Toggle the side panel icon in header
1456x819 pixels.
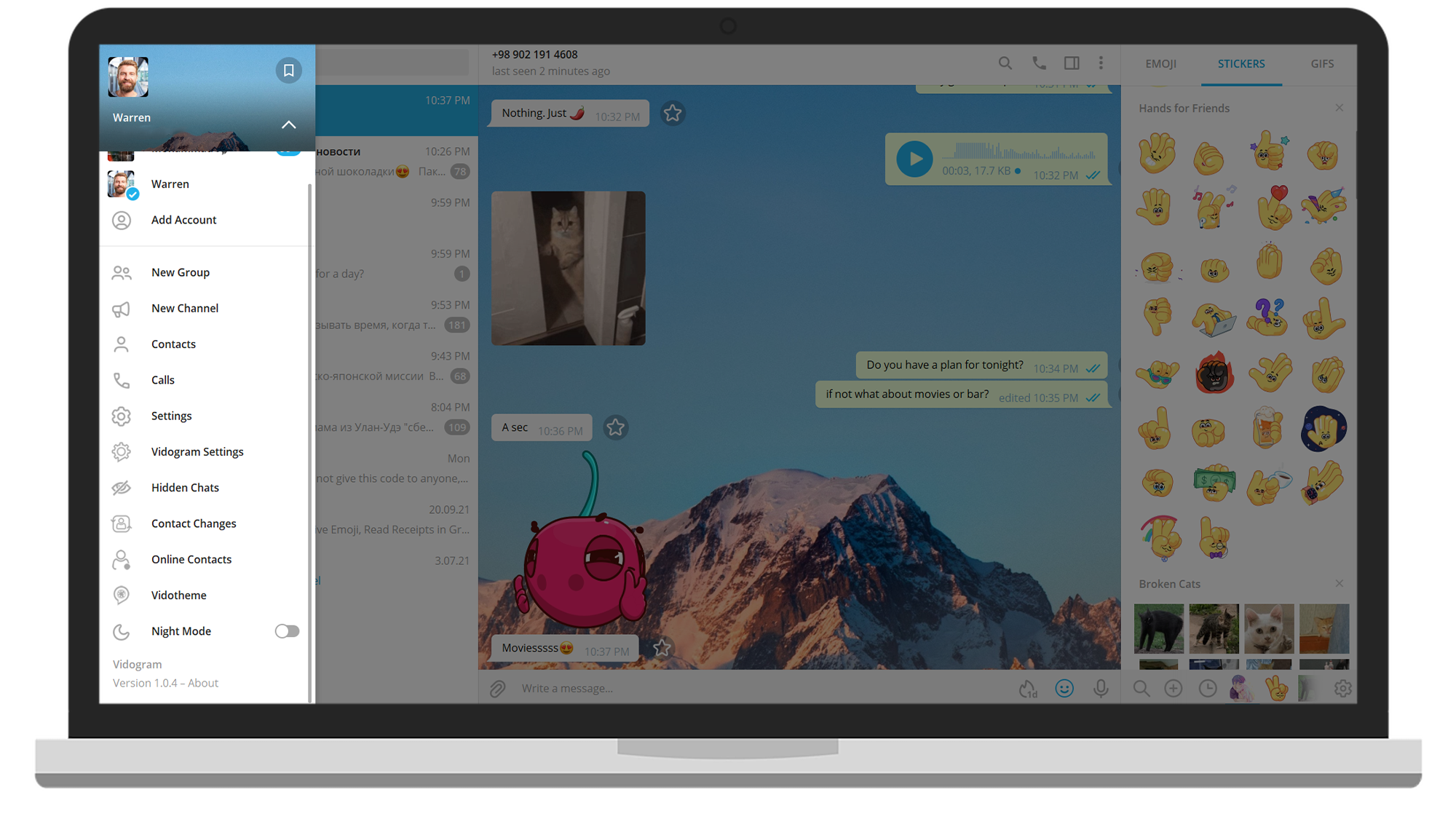click(1072, 63)
